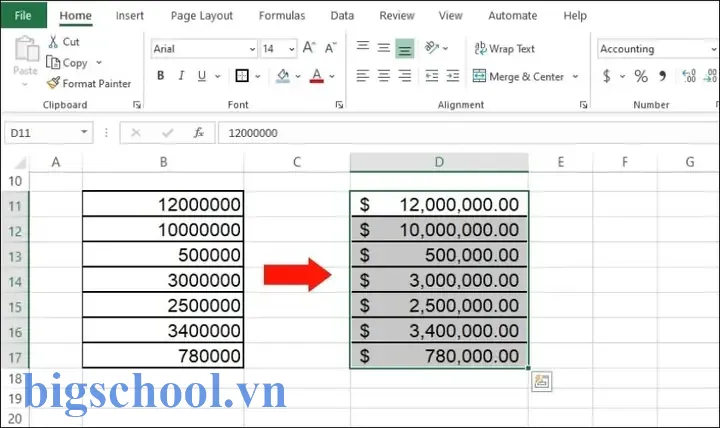Expand the Paste options arrow
This screenshot has width=720, height=428.
pos(25,84)
